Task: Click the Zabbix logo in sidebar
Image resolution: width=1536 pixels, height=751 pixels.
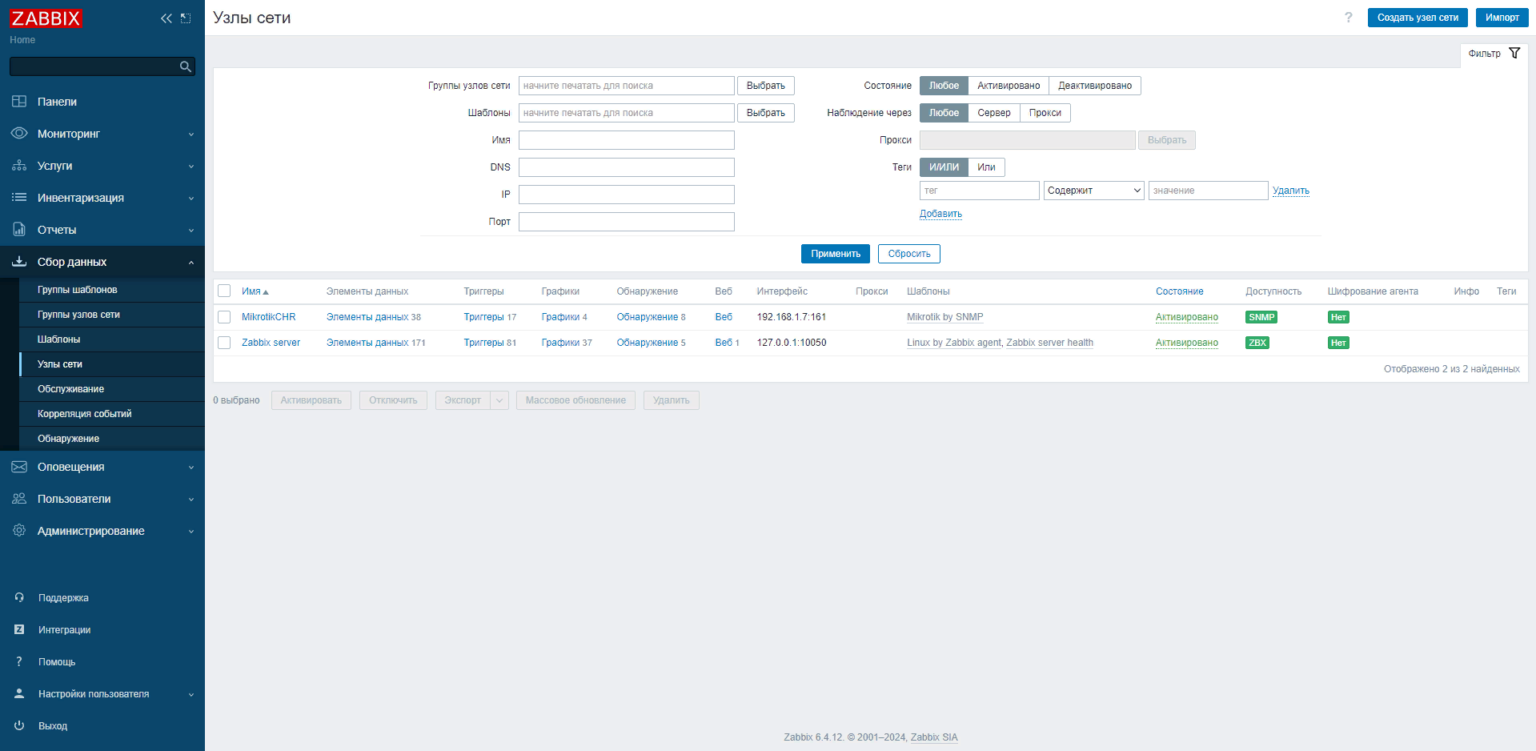Action: (46, 18)
